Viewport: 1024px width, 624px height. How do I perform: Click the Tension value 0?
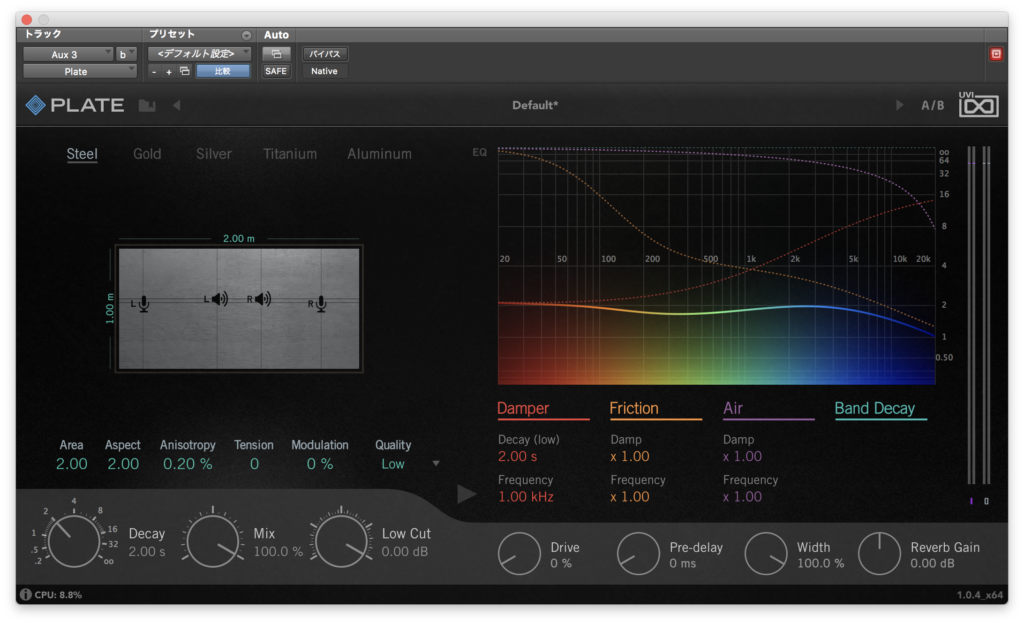(x=254, y=464)
